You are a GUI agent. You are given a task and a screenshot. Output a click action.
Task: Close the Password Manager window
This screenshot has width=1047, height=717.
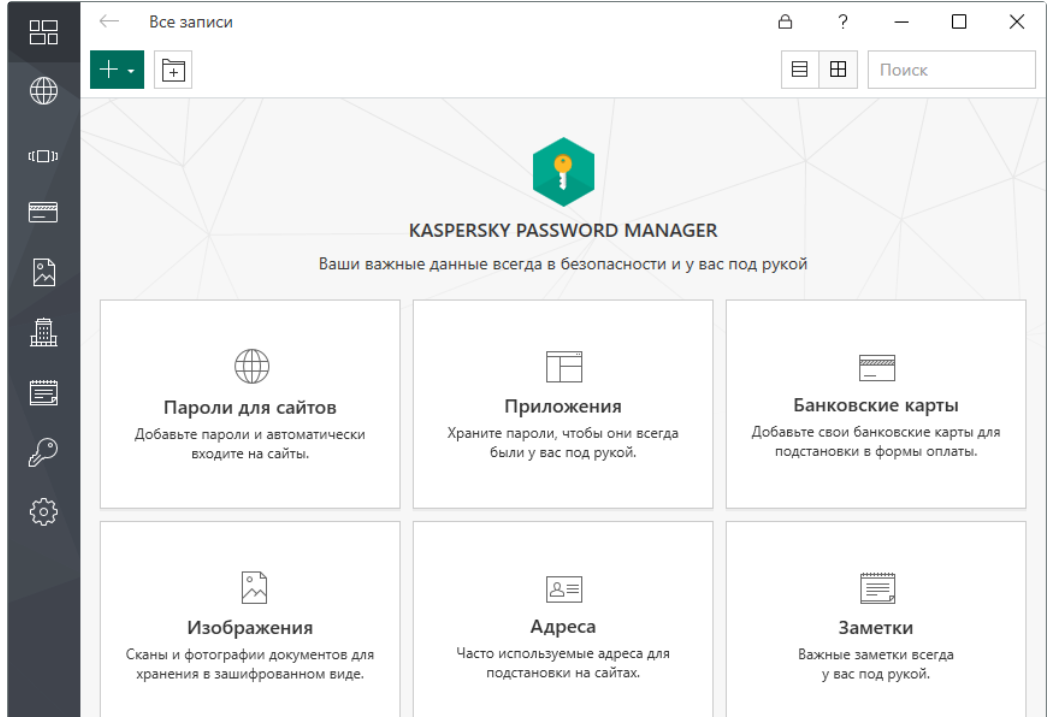pyautogui.click(x=1017, y=22)
